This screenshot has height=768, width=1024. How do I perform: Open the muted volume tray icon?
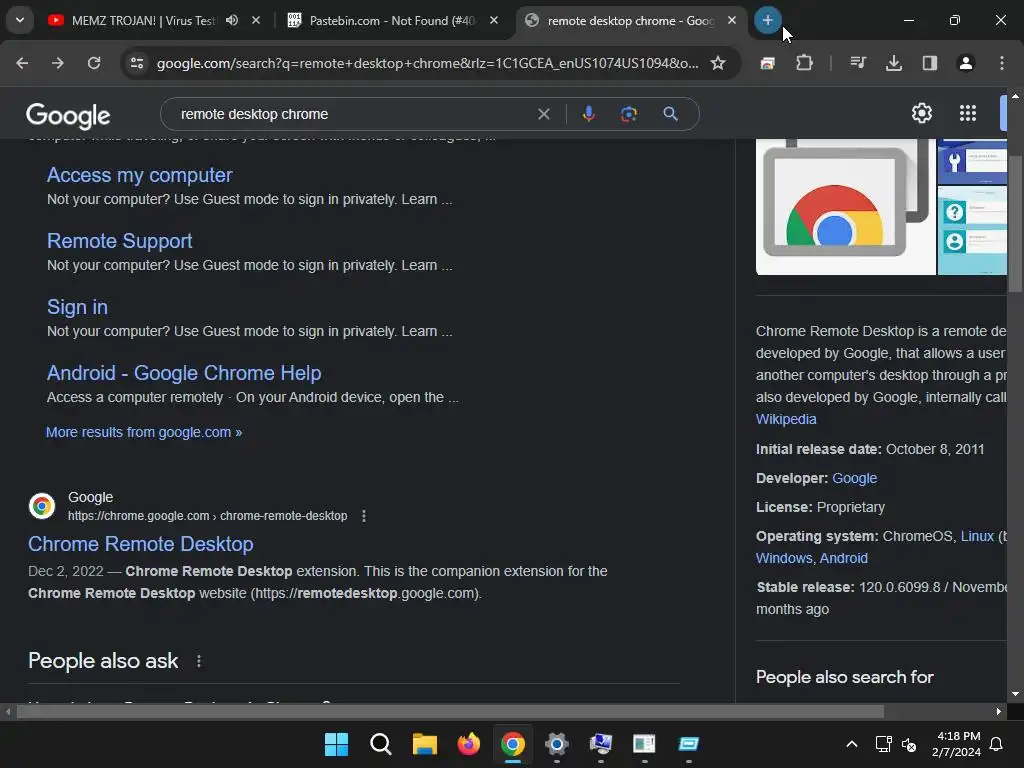[908, 744]
